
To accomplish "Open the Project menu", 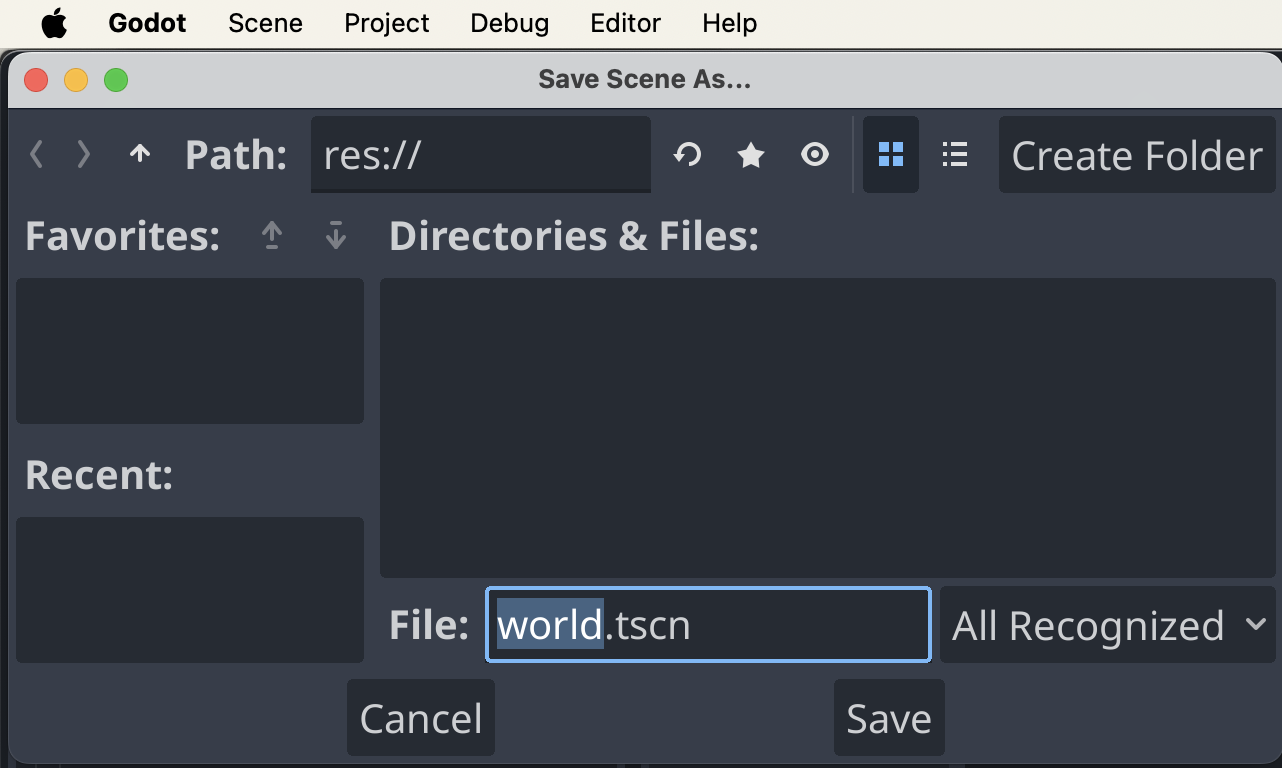I will tap(386, 22).
